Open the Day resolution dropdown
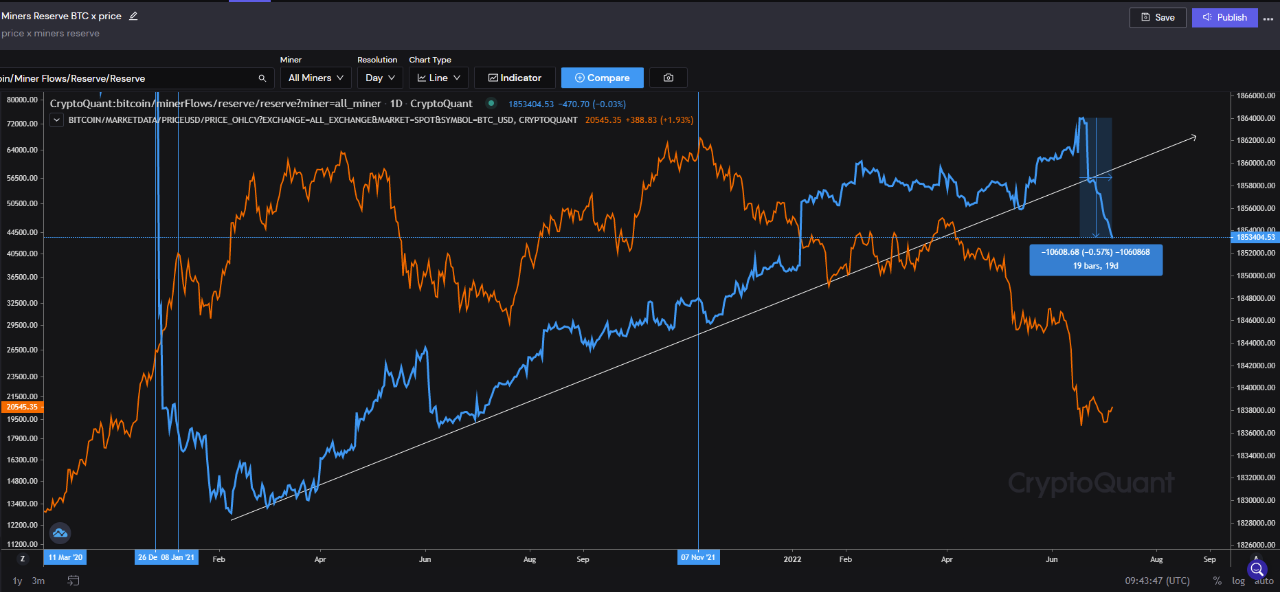 380,78
